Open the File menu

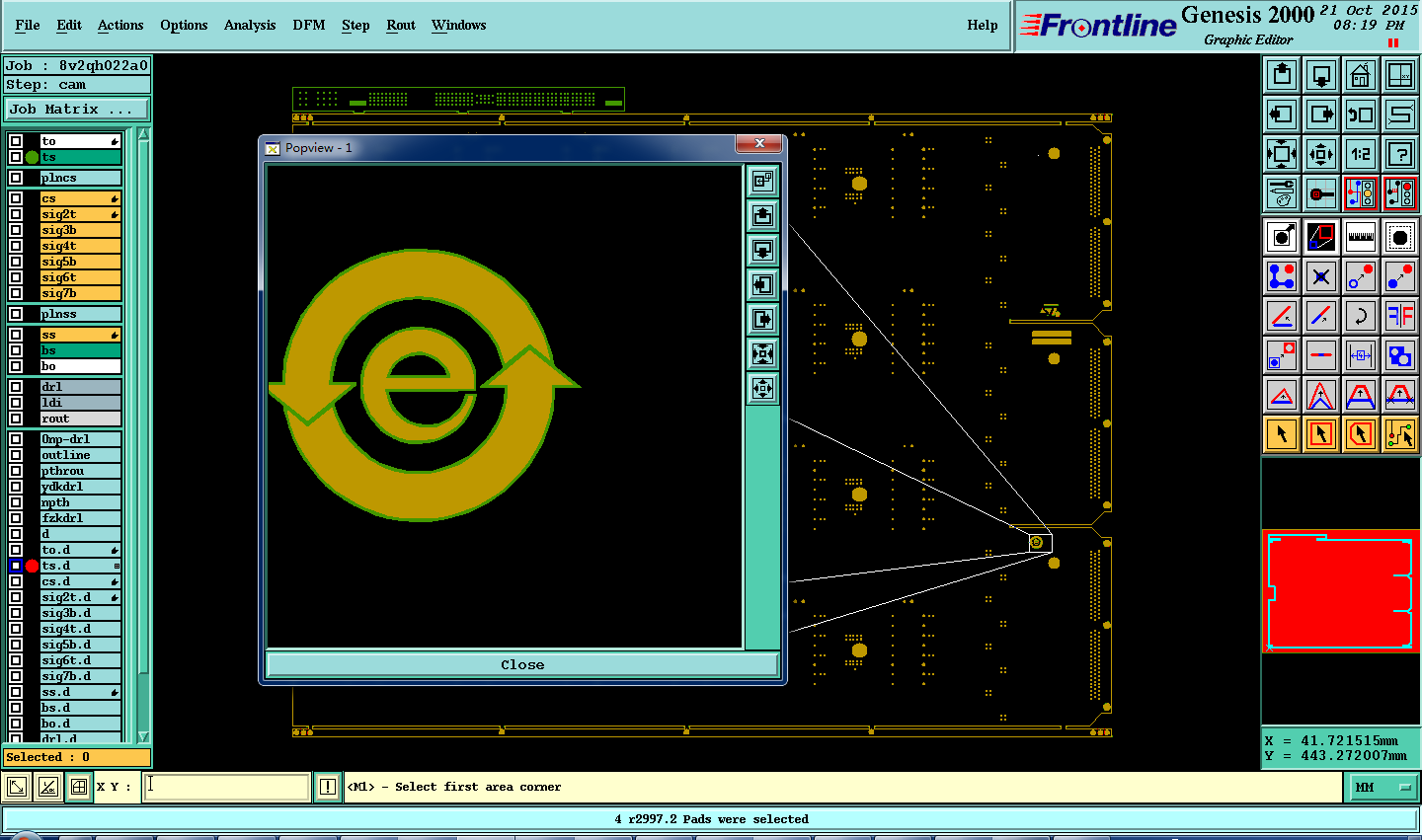pyautogui.click(x=28, y=25)
